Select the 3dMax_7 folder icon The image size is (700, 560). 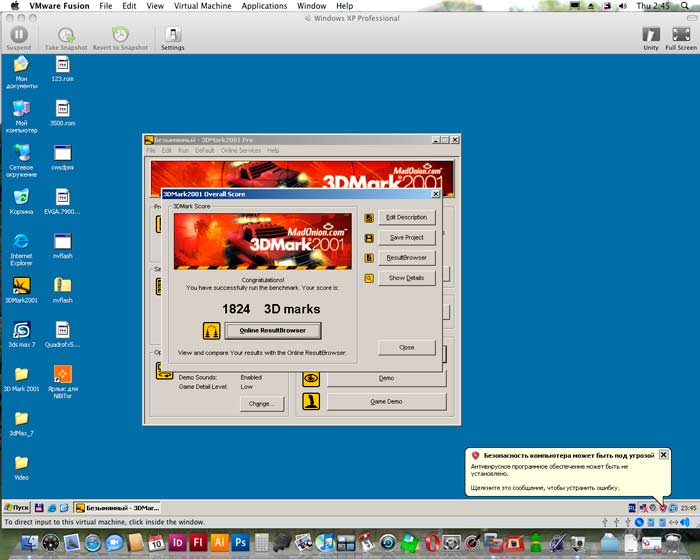(x=21, y=423)
